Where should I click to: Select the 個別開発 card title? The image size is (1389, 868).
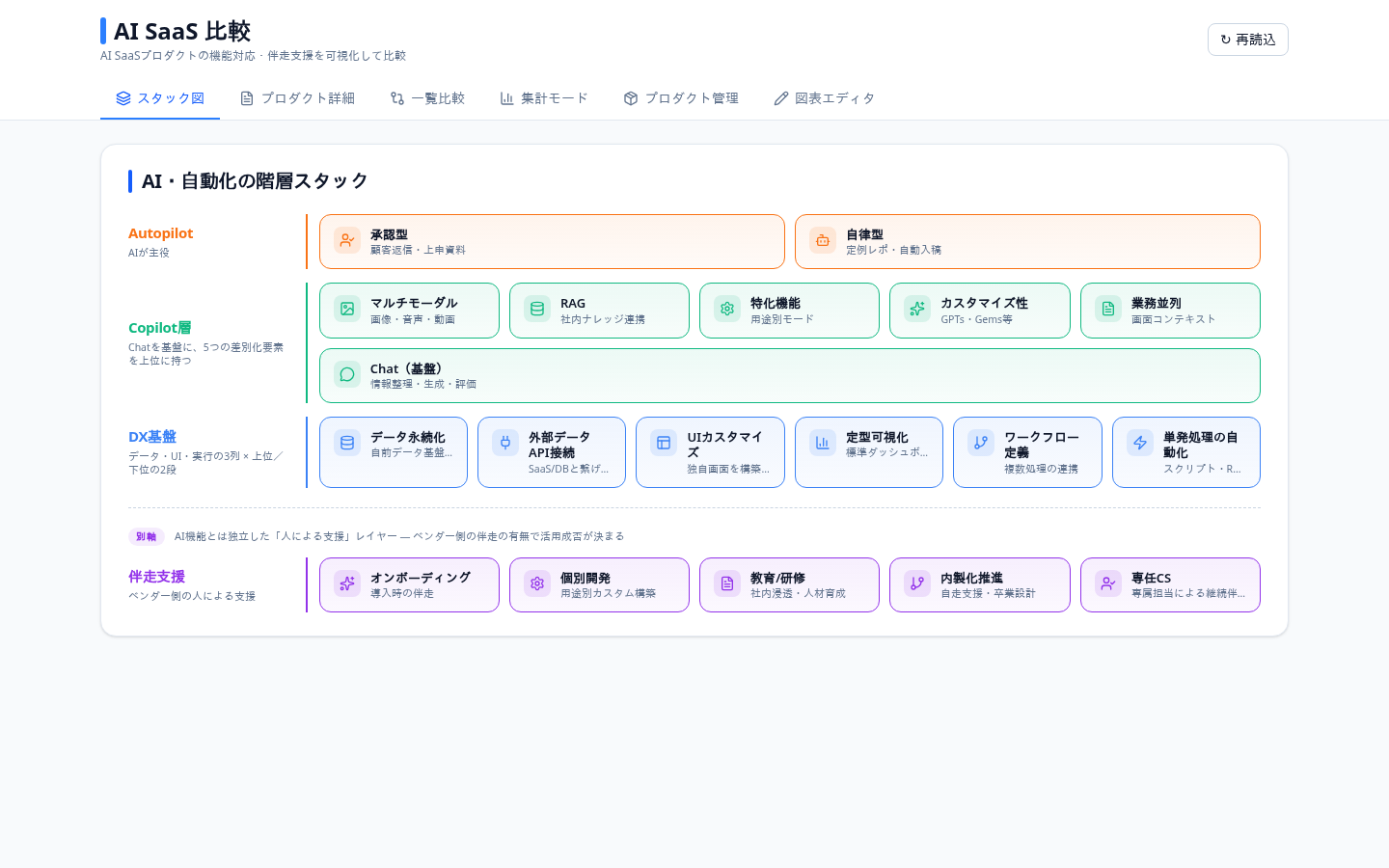[586, 578]
